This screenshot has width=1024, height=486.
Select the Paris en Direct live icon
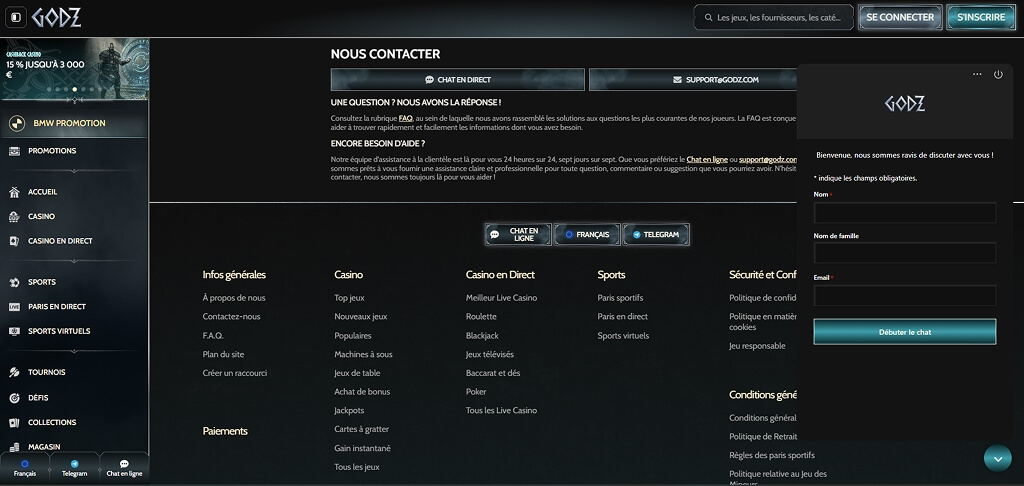[14, 306]
